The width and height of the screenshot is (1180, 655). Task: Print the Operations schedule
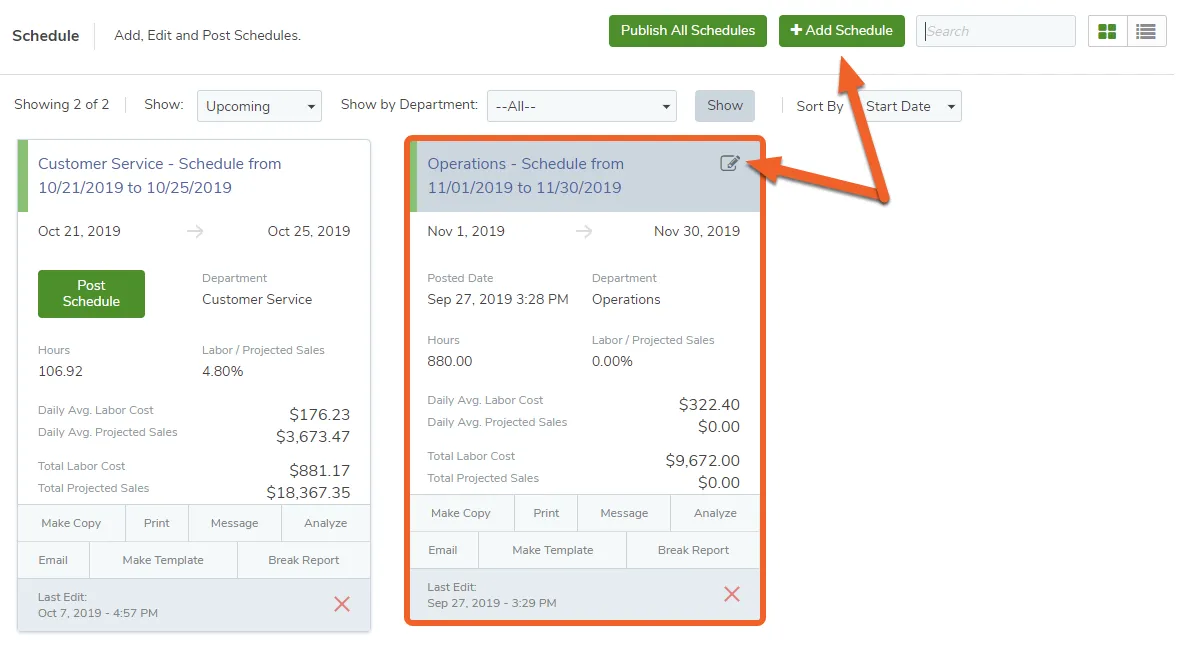coord(546,513)
